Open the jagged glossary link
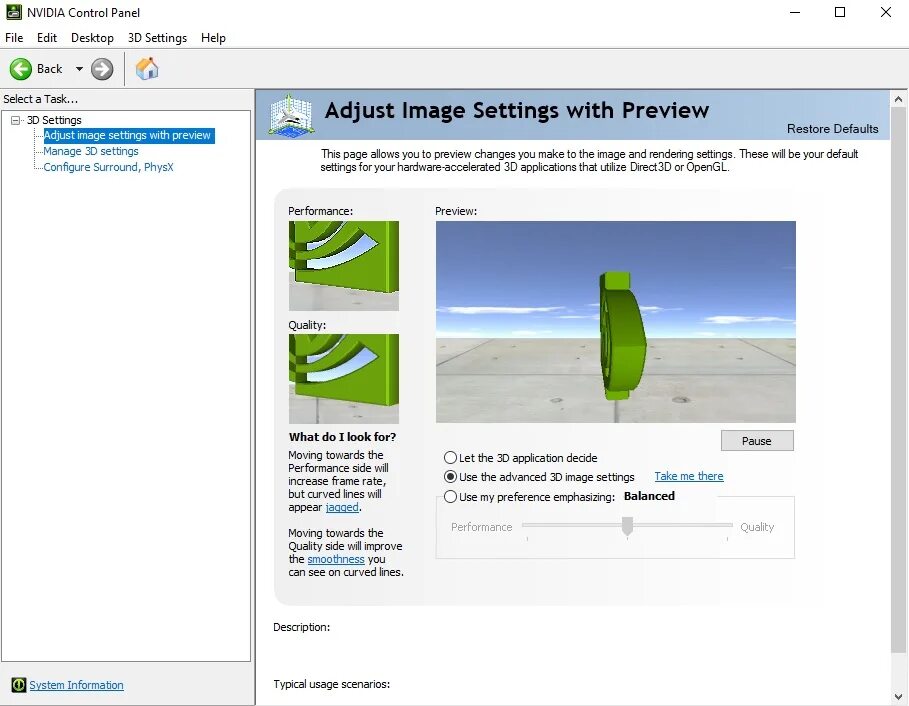Image resolution: width=909 pixels, height=706 pixels. 342,507
